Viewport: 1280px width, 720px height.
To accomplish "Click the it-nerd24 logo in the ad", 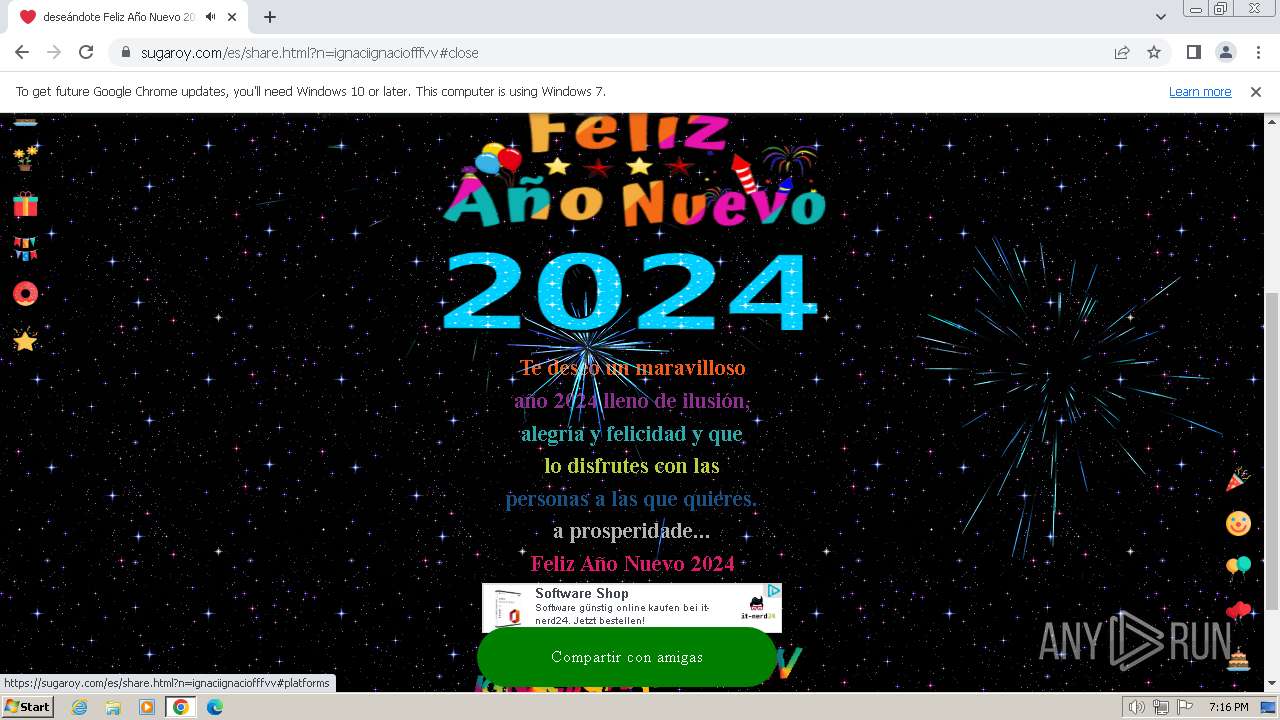I will coord(759,608).
